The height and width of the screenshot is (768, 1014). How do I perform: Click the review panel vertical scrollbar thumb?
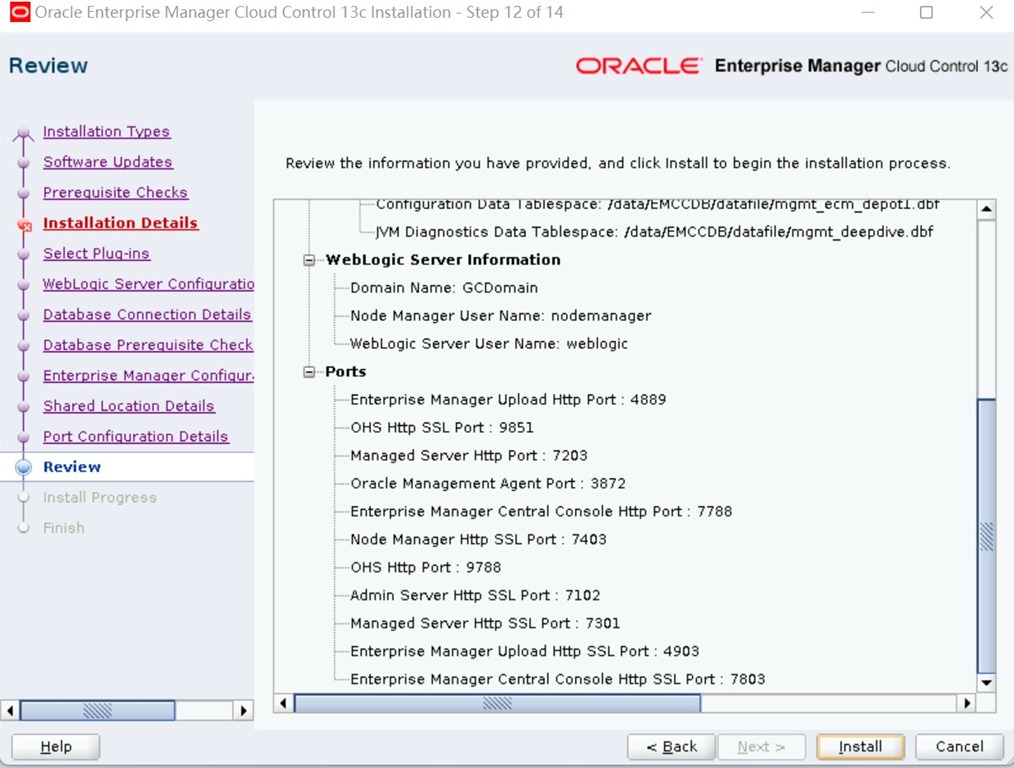[x=986, y=536]
